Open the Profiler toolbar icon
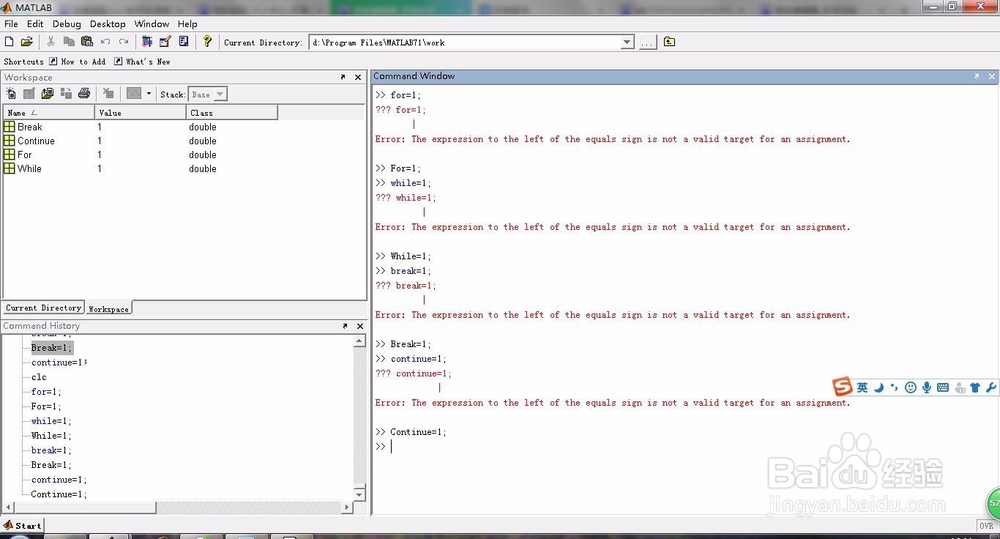This screenshot has width=1000, height=539. click(184, 41)
